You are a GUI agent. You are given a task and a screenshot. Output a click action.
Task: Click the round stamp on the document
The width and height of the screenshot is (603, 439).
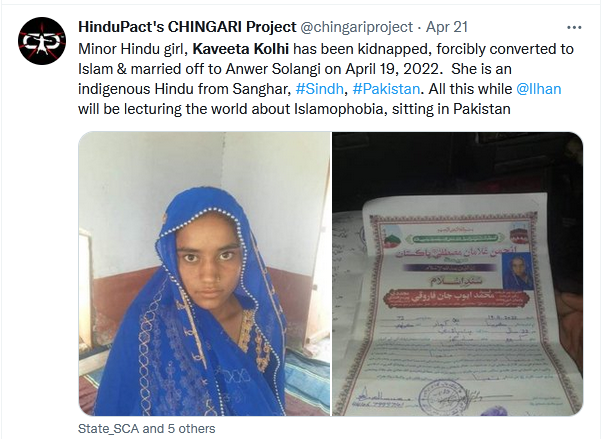441,396
